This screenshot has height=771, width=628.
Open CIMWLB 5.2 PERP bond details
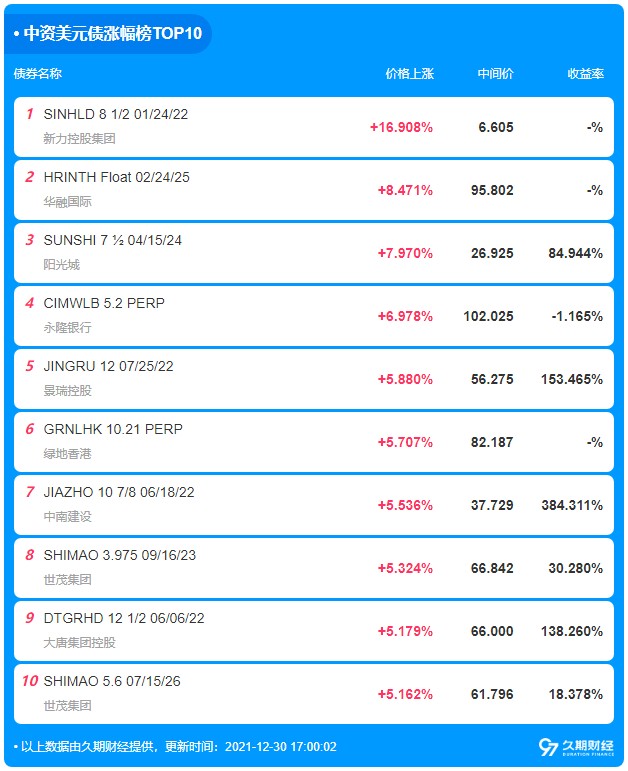[x=104, y=303]
